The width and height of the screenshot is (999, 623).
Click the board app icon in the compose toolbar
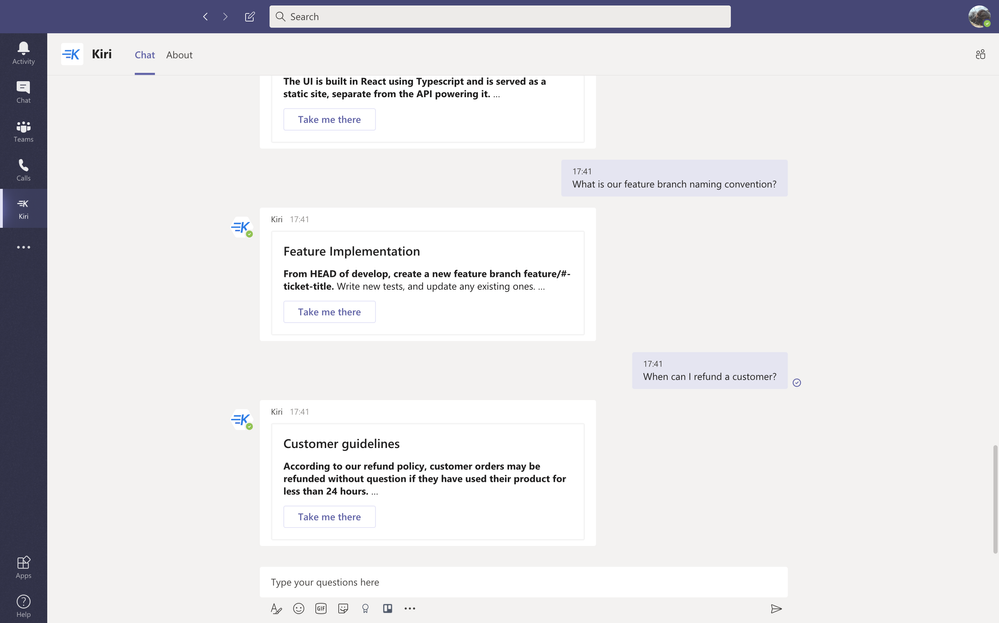click(387, 608)
